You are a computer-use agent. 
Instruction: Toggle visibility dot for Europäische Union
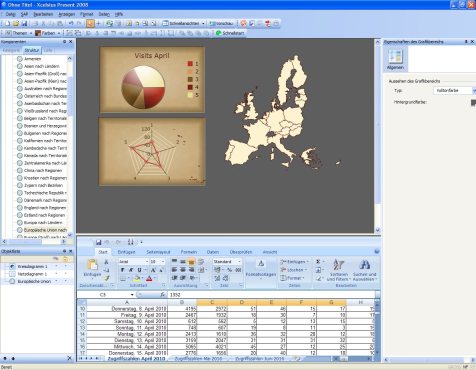pyautogui.click(x=56, y=281)
